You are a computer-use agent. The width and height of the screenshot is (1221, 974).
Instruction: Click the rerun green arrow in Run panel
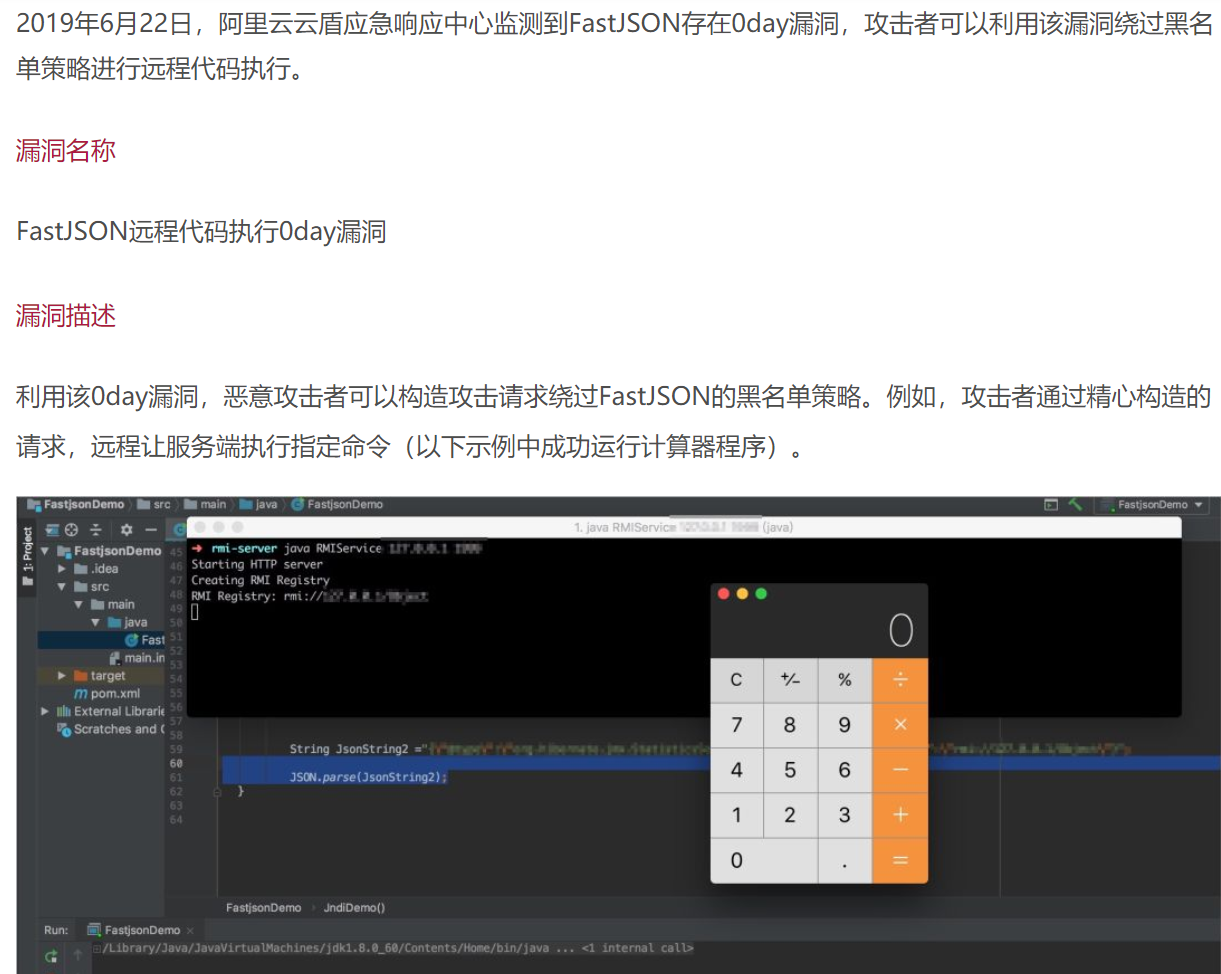tap(51, 957)
